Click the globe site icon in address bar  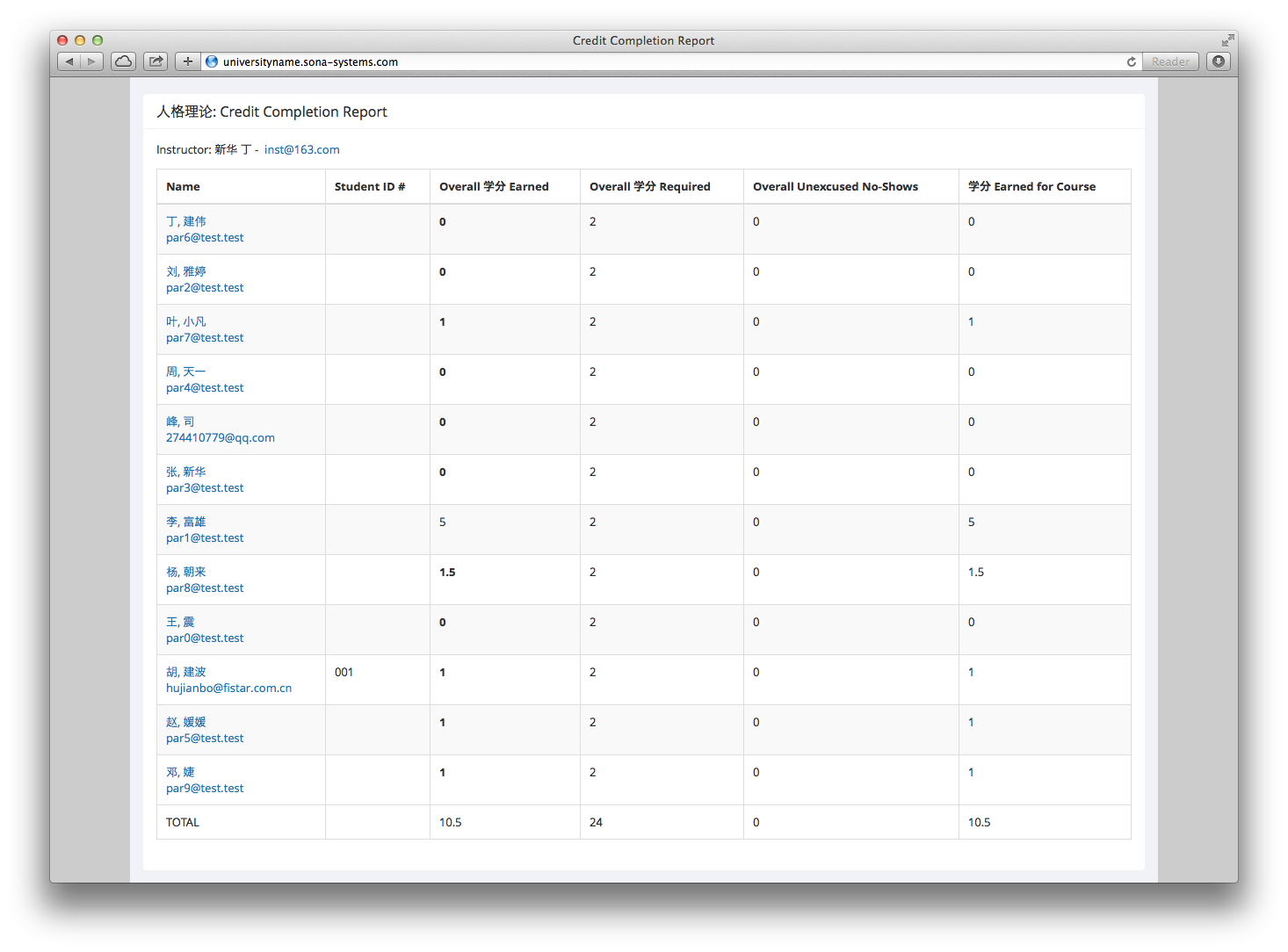point(212,61)
